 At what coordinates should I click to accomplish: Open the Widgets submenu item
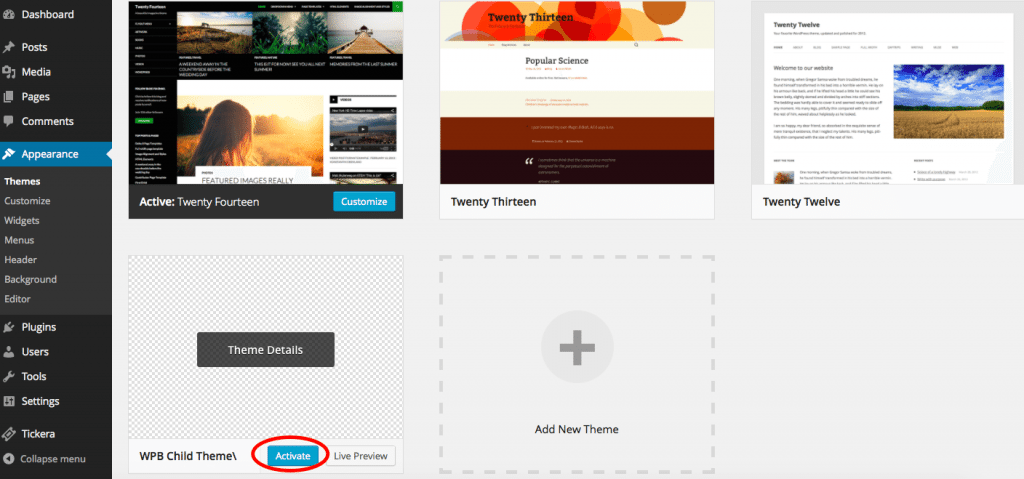pyautogui.click(x=22, y=220)
